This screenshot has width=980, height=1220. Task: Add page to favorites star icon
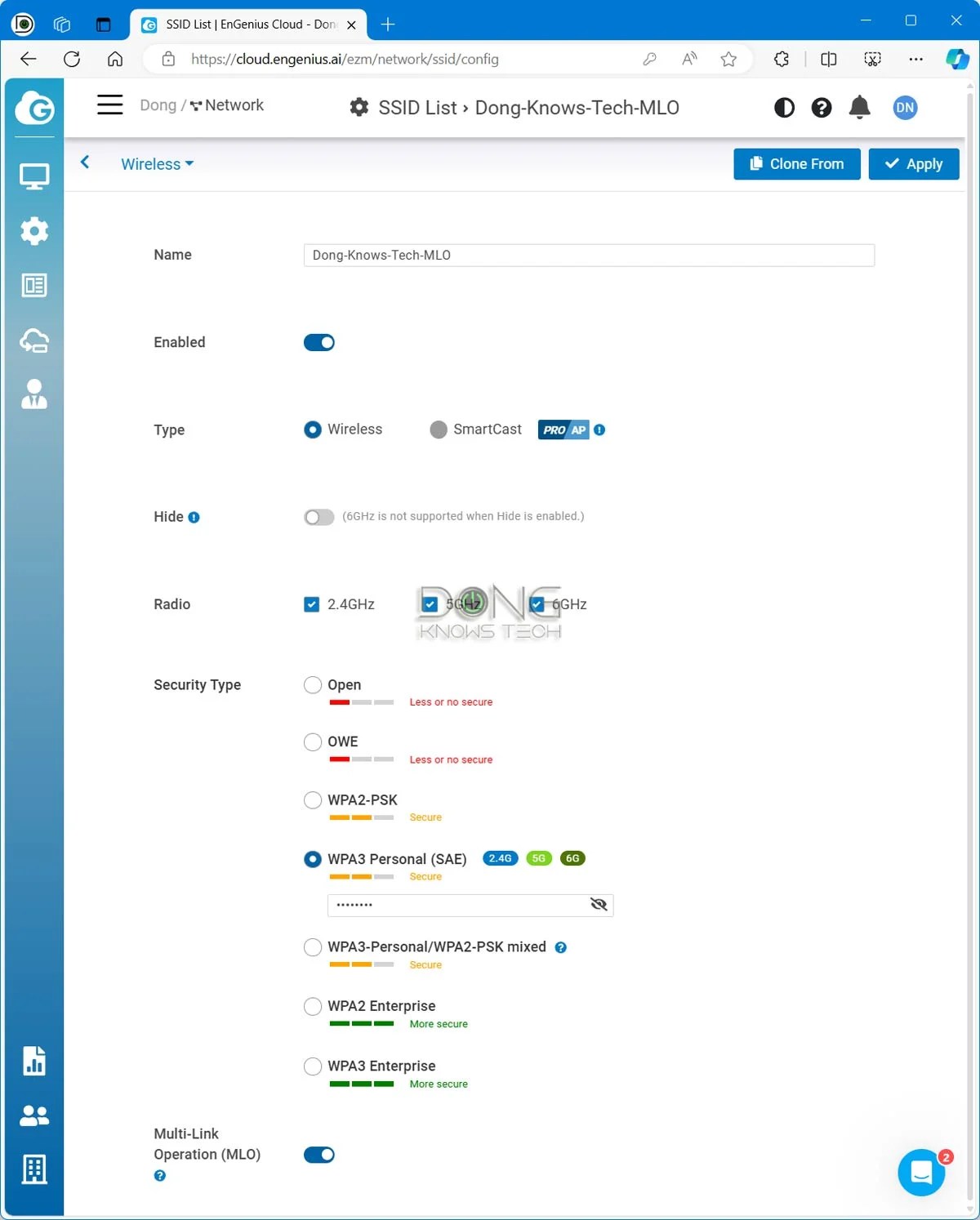click(x=728, y=59)
